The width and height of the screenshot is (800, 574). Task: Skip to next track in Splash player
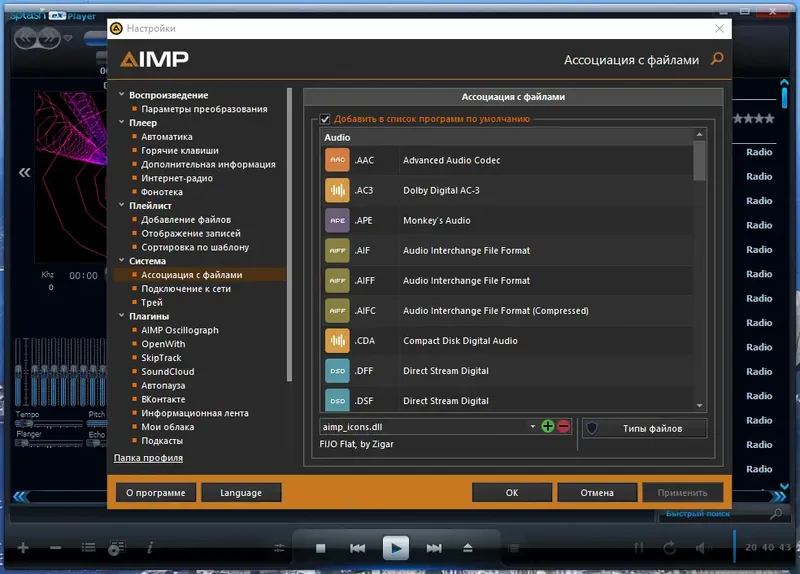pyautogui.click(x=434, y=548)
